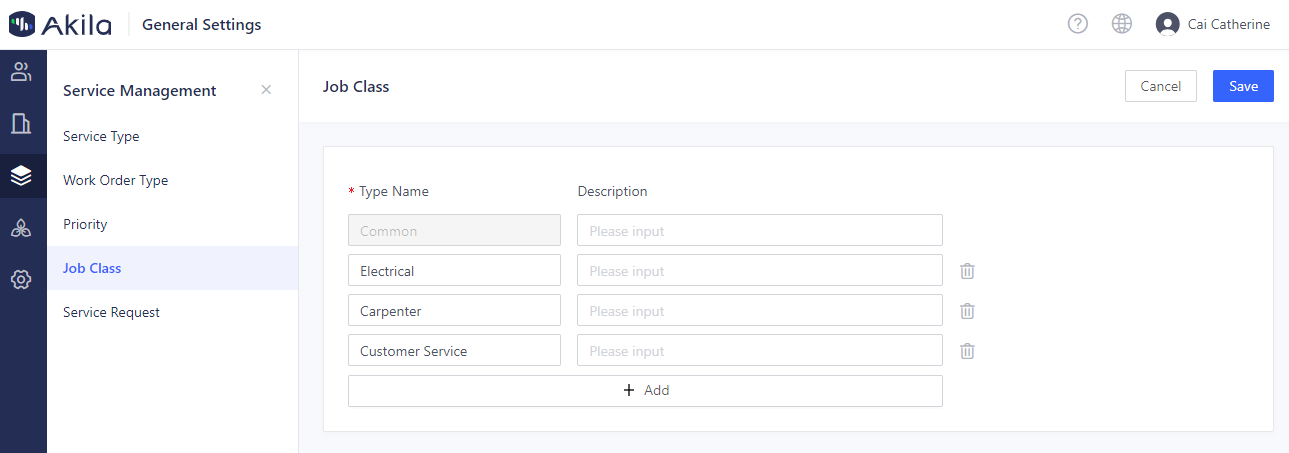Viewport: 1289px width, 453px height.
Task: Open the users section in sidebar
Action: [x=21, y=72]
